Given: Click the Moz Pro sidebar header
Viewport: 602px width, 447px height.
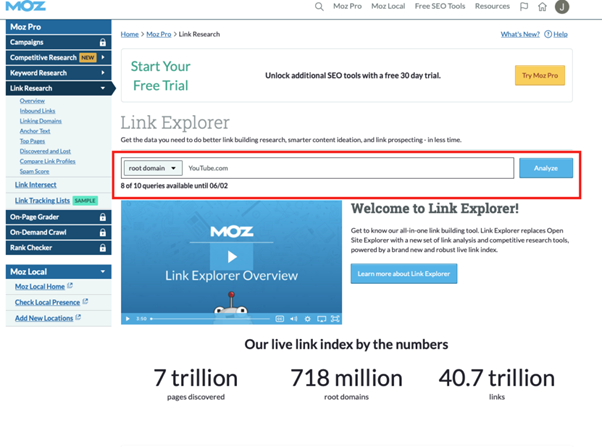Looking at the screenshot, I should (58, 27).
